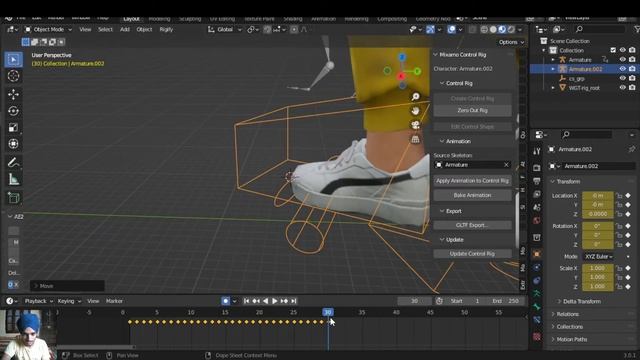The image size is (640, 360).
Task: Switch to Modeling workspace tab
Action: (159, 19)
